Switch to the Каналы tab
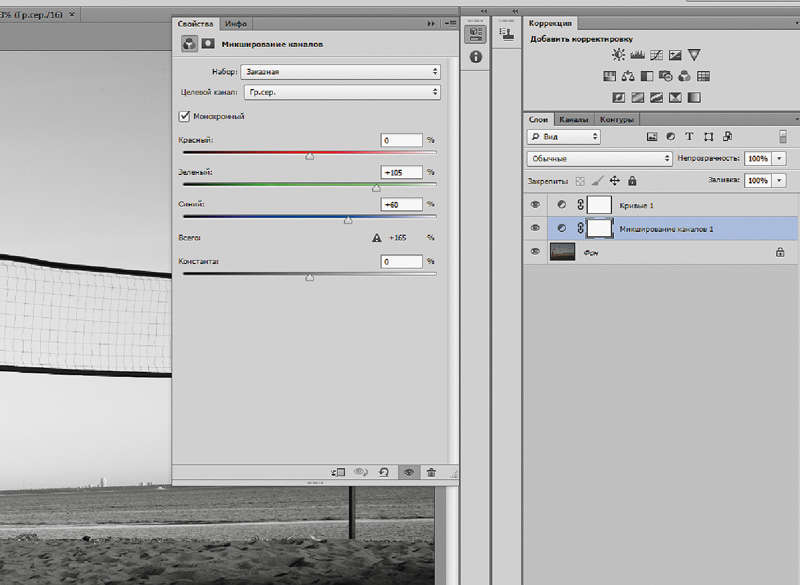 point(573,119)
